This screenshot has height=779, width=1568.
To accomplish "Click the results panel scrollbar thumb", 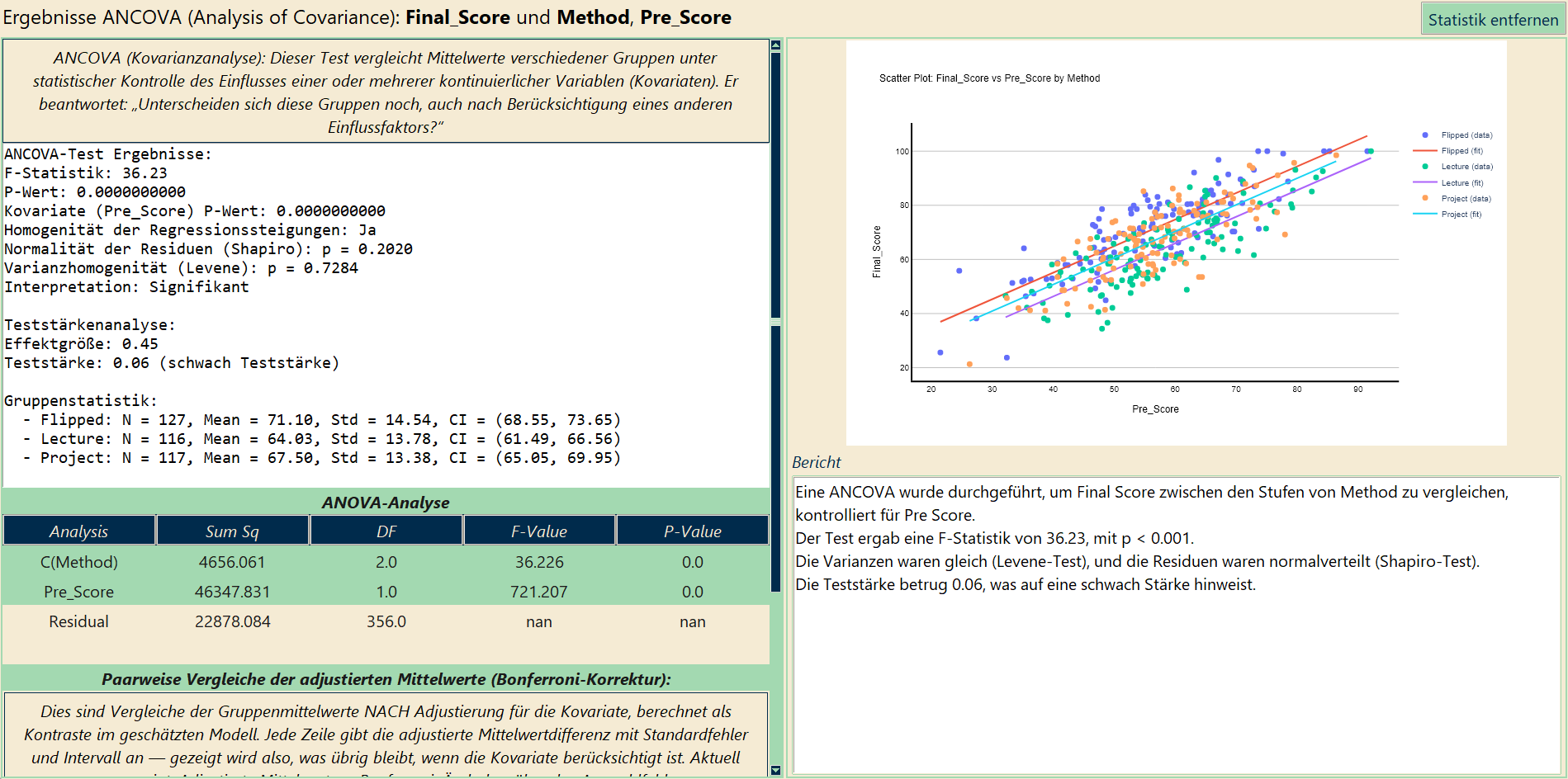I will point(775,322).
